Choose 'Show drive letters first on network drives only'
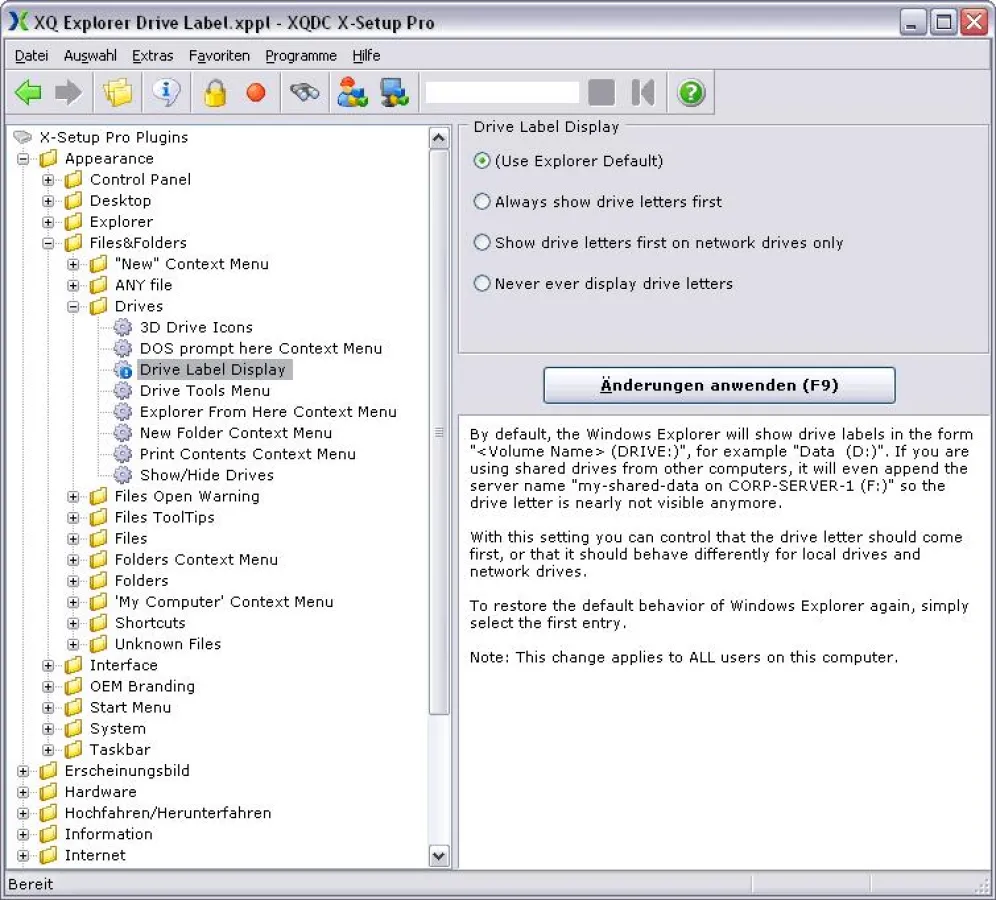The height and width of the screenshot is (900, 996). coord(483,243)
